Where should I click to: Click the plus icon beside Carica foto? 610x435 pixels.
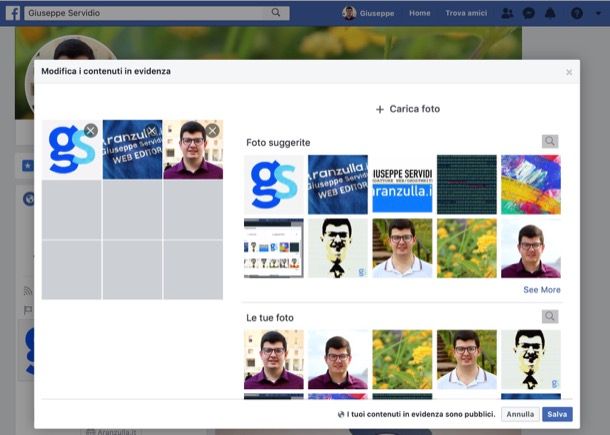click(x=380, y=109)
